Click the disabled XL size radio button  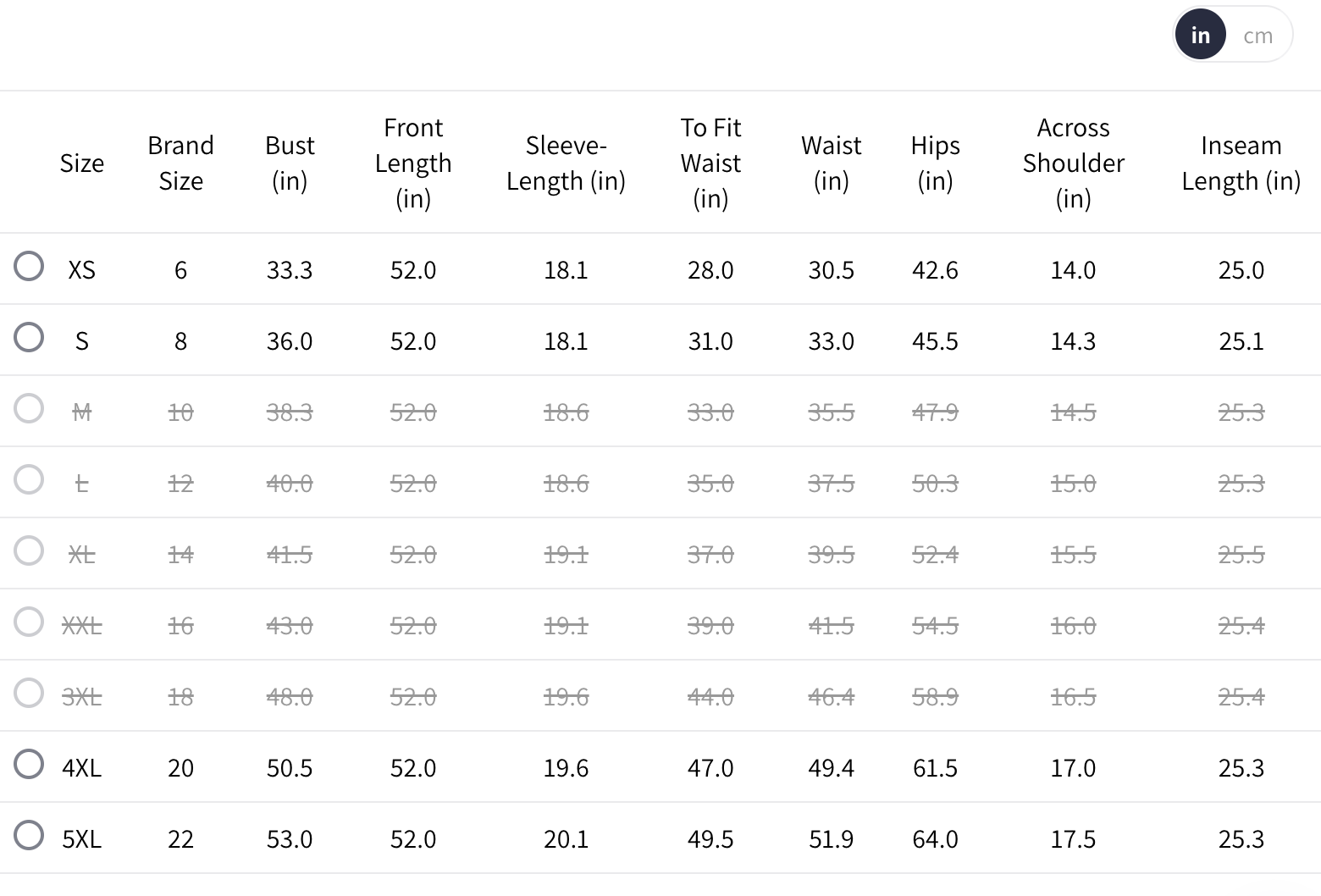click(x=29, y=550)
